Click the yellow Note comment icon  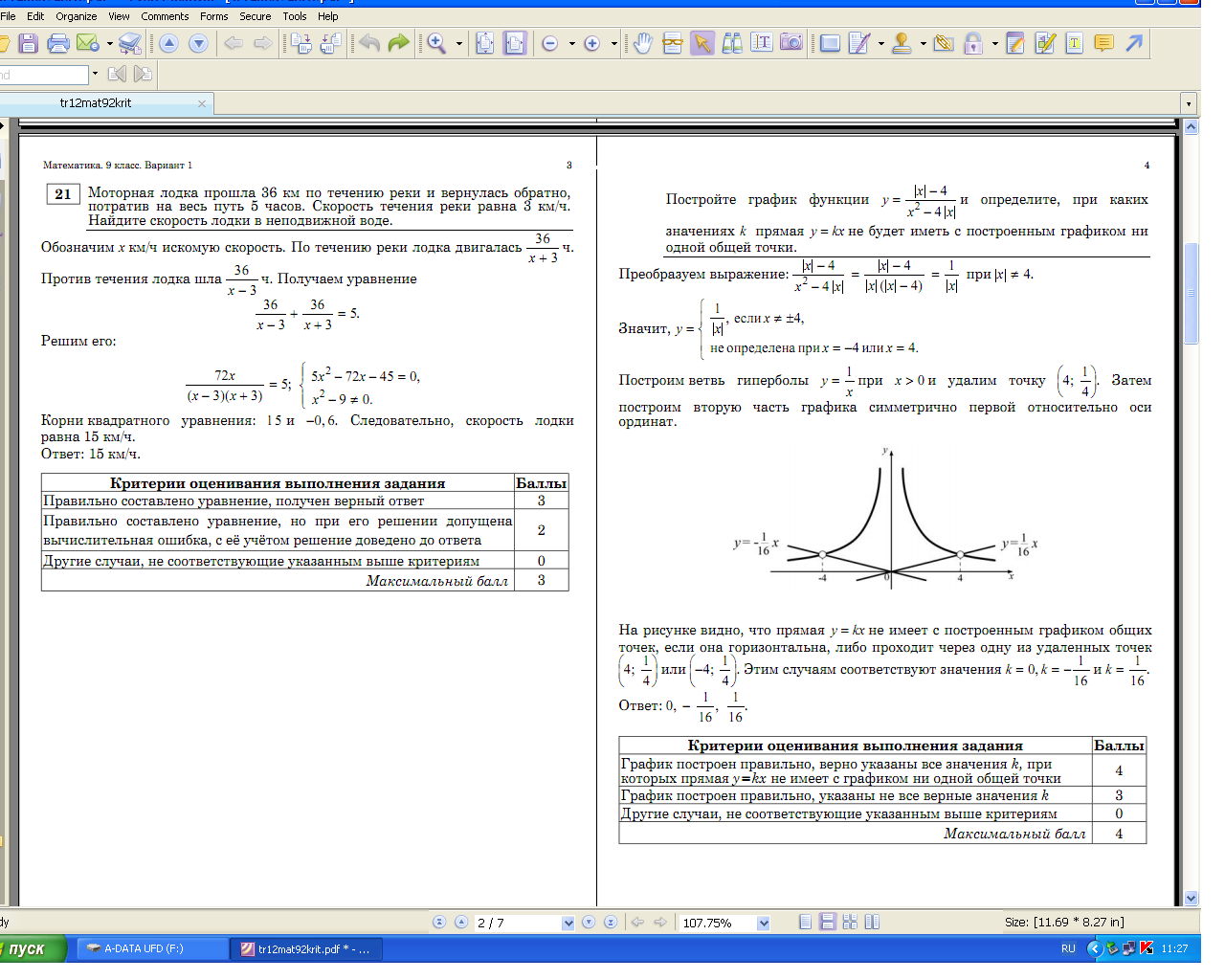click(x=1103, y=43)
